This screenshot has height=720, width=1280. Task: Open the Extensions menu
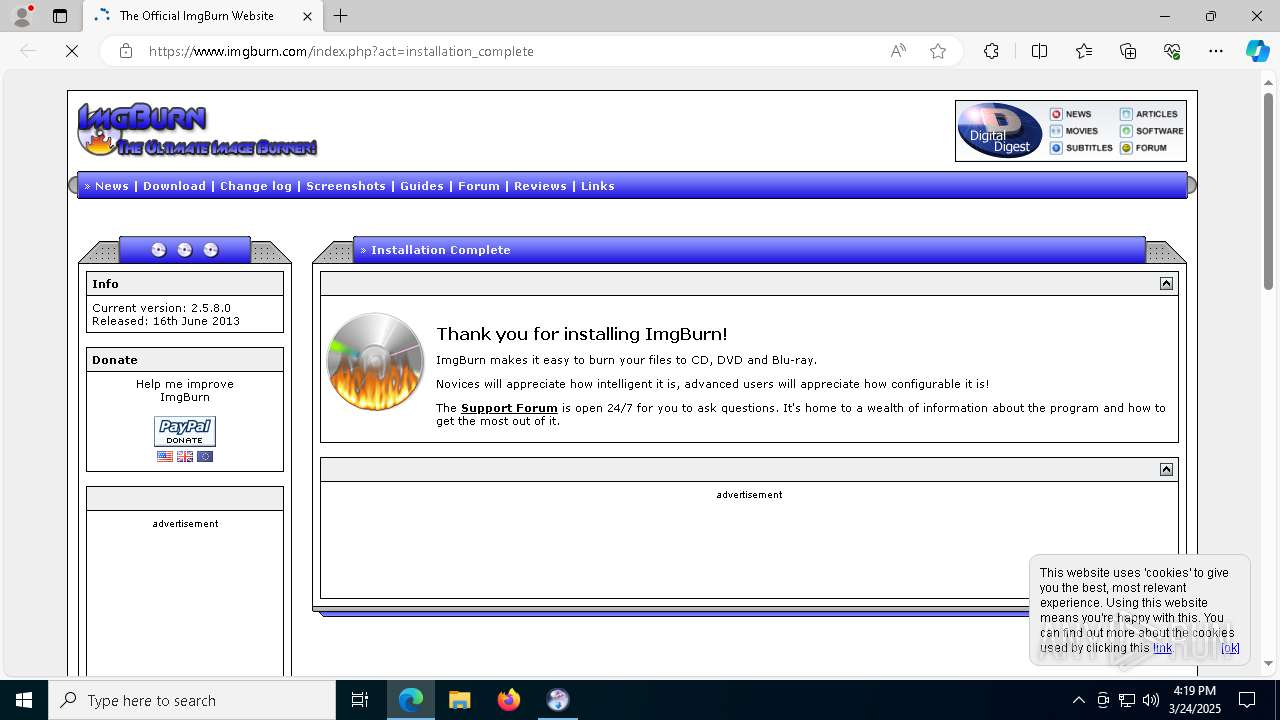(x=991, y=51)
